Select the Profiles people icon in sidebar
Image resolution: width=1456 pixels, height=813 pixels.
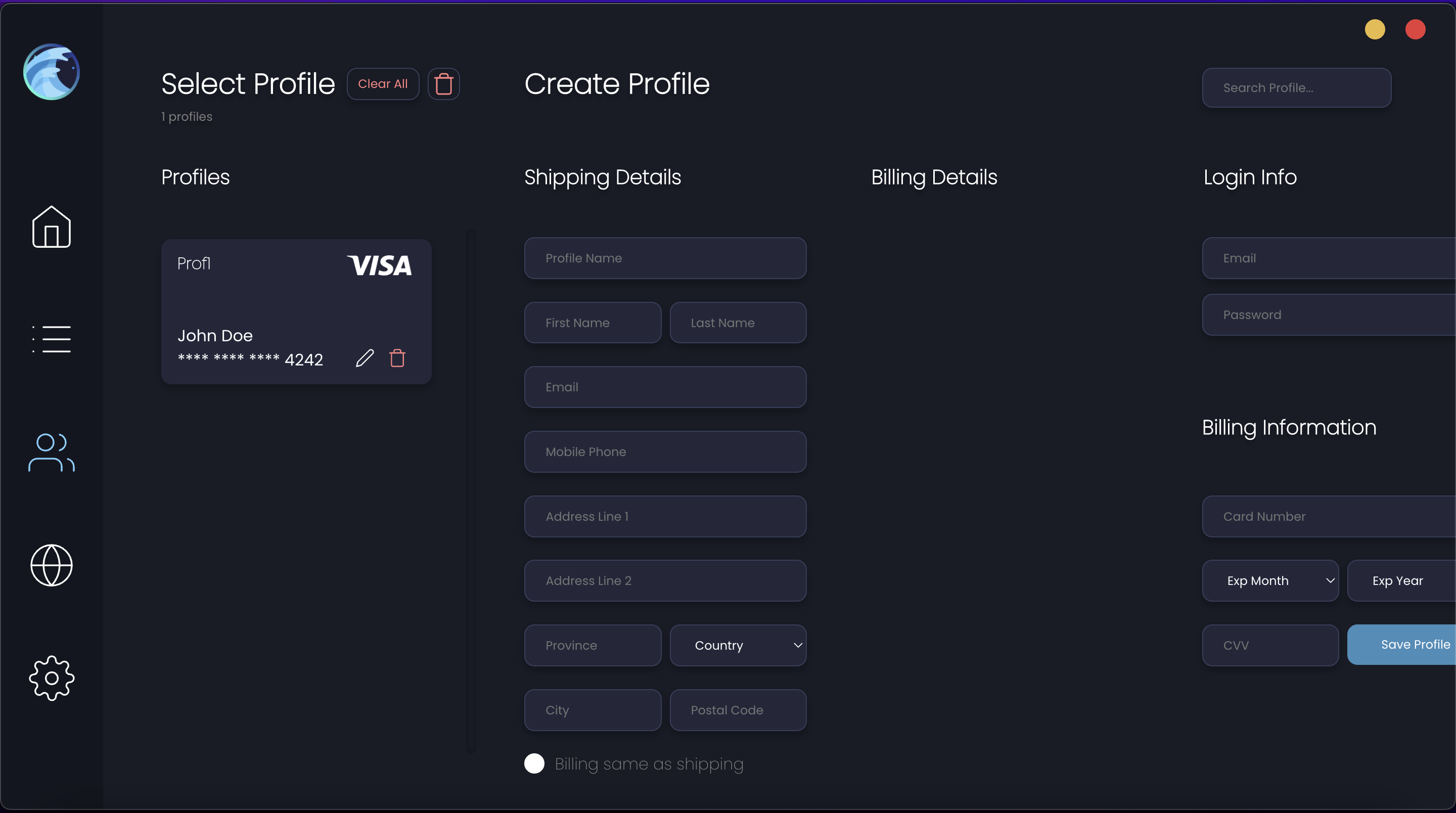pyautogui.click(x=52, y=453)
